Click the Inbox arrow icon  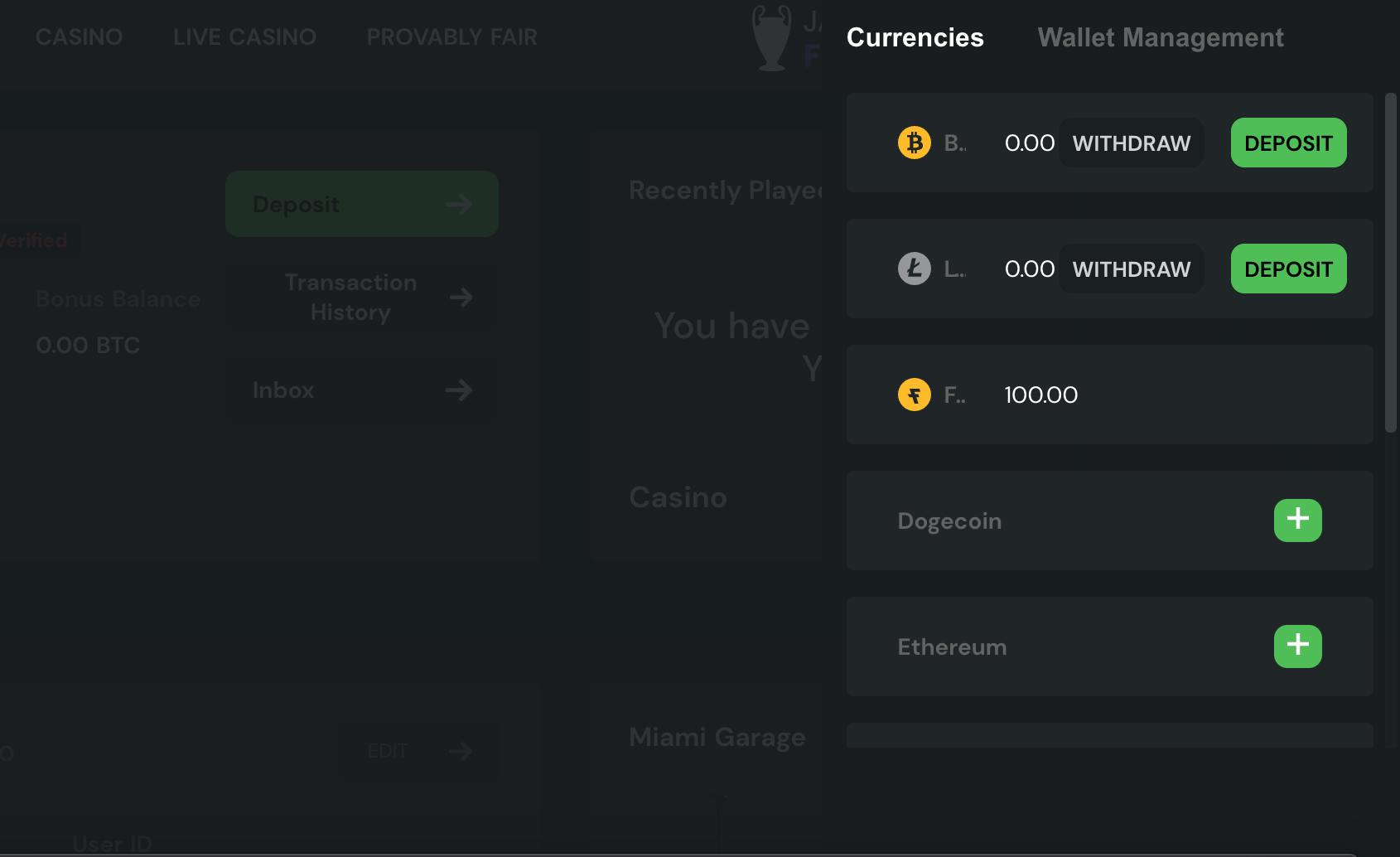tap(458, 390)
